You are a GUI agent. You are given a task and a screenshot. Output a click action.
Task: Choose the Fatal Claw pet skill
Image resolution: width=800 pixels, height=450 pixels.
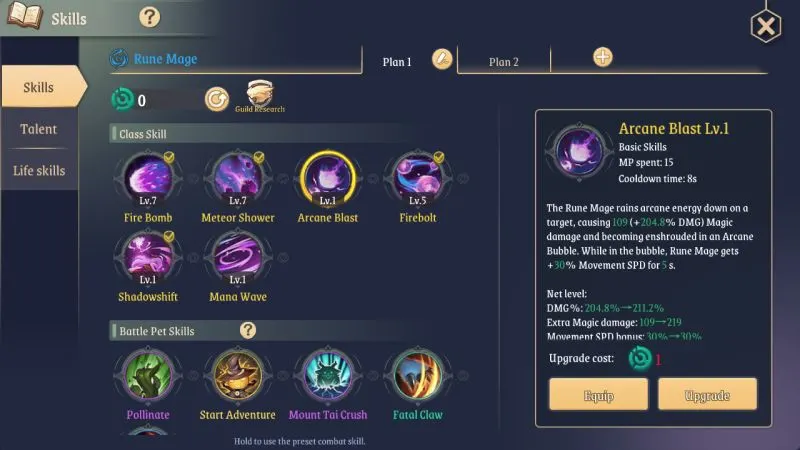tap(417, 375)
